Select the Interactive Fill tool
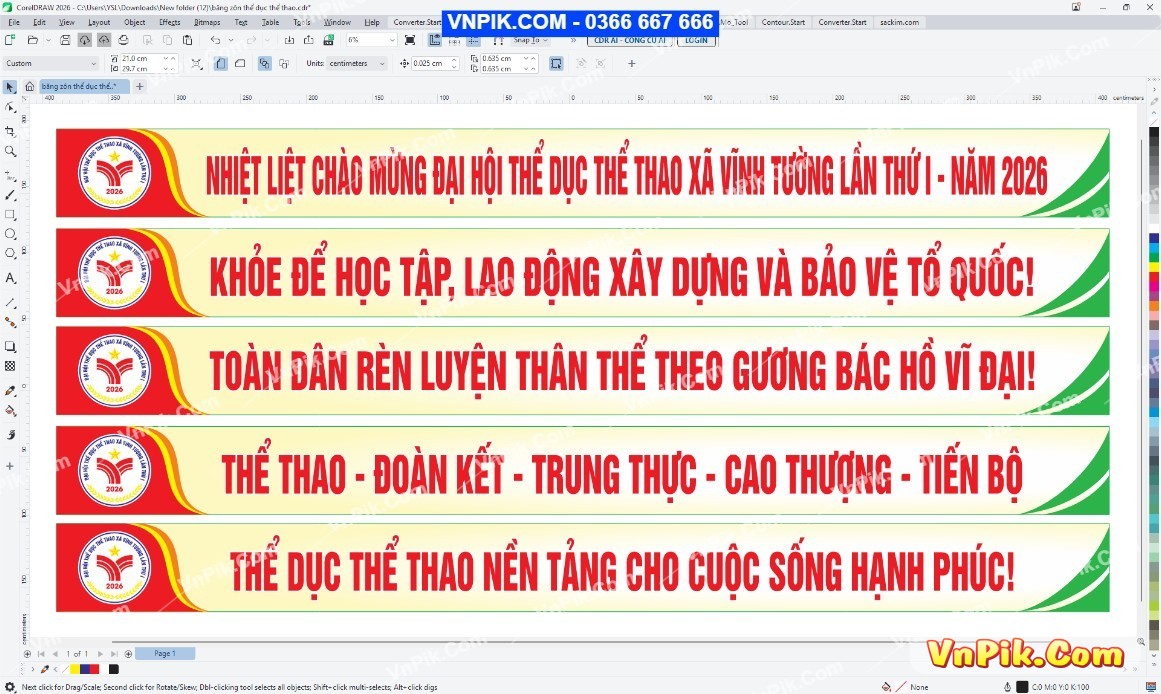Viewport: 1161px width, 694px height. coord(10,410)
